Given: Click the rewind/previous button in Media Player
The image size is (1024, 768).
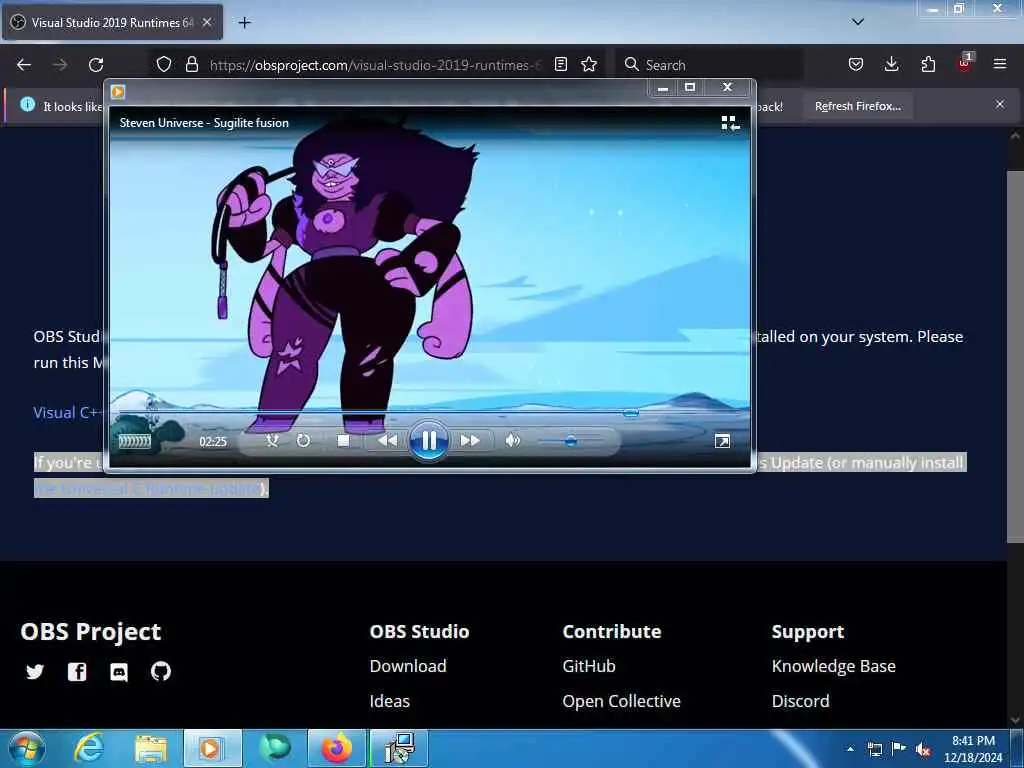Looking at the screenshot, I should click(387, 441).
